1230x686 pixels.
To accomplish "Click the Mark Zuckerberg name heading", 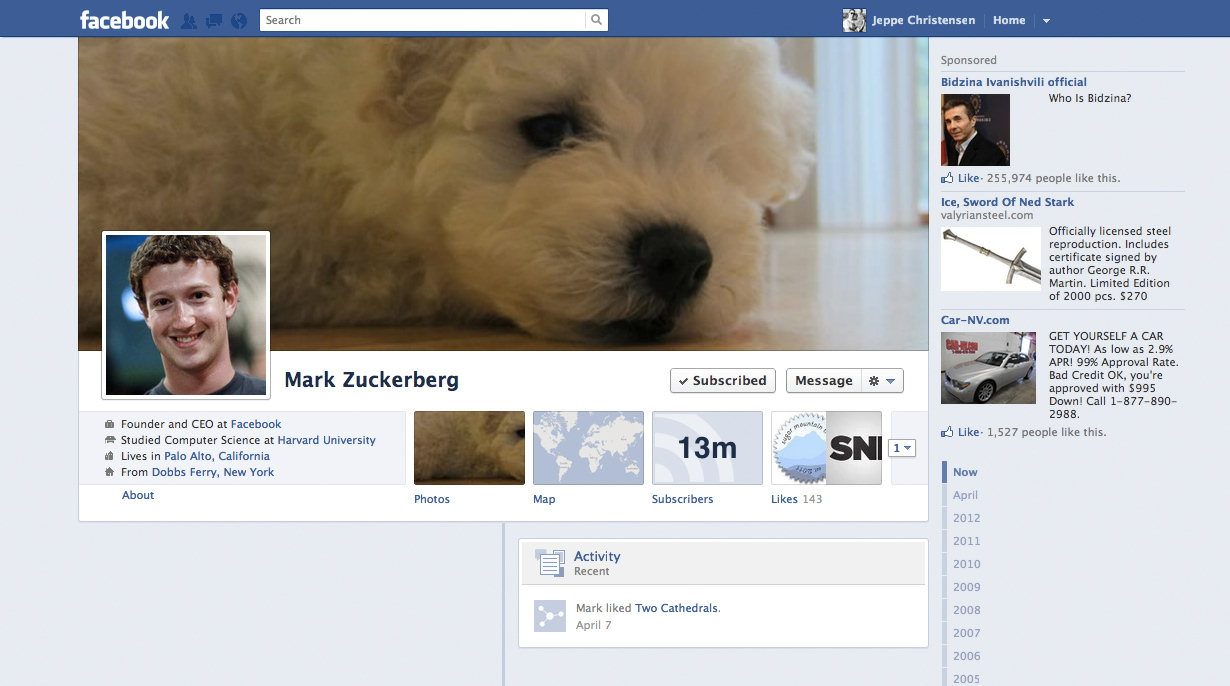I will tap(372, 380).
